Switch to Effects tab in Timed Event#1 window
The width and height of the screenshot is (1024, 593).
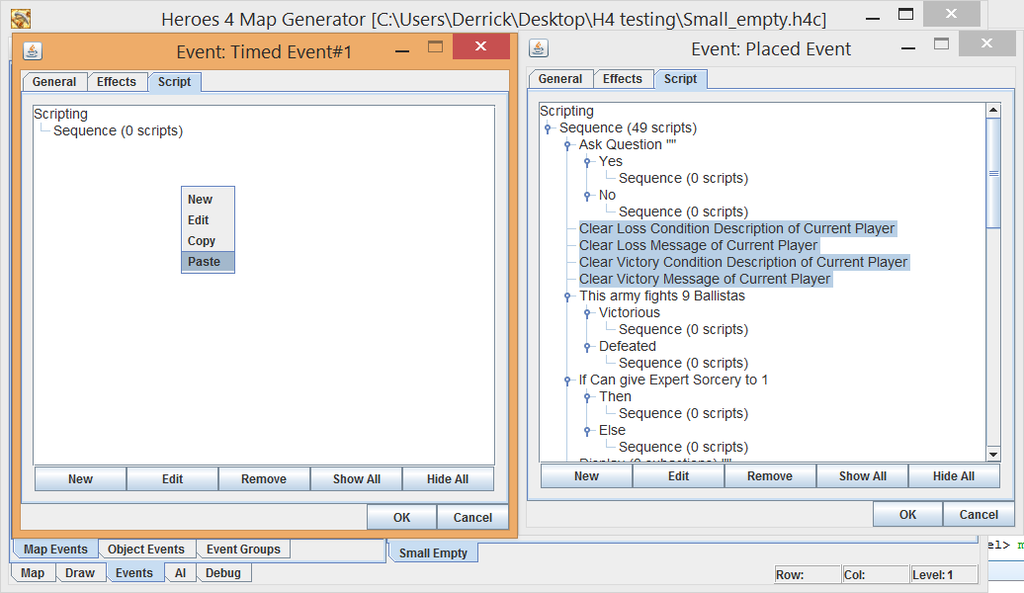(x=116, y=82)
